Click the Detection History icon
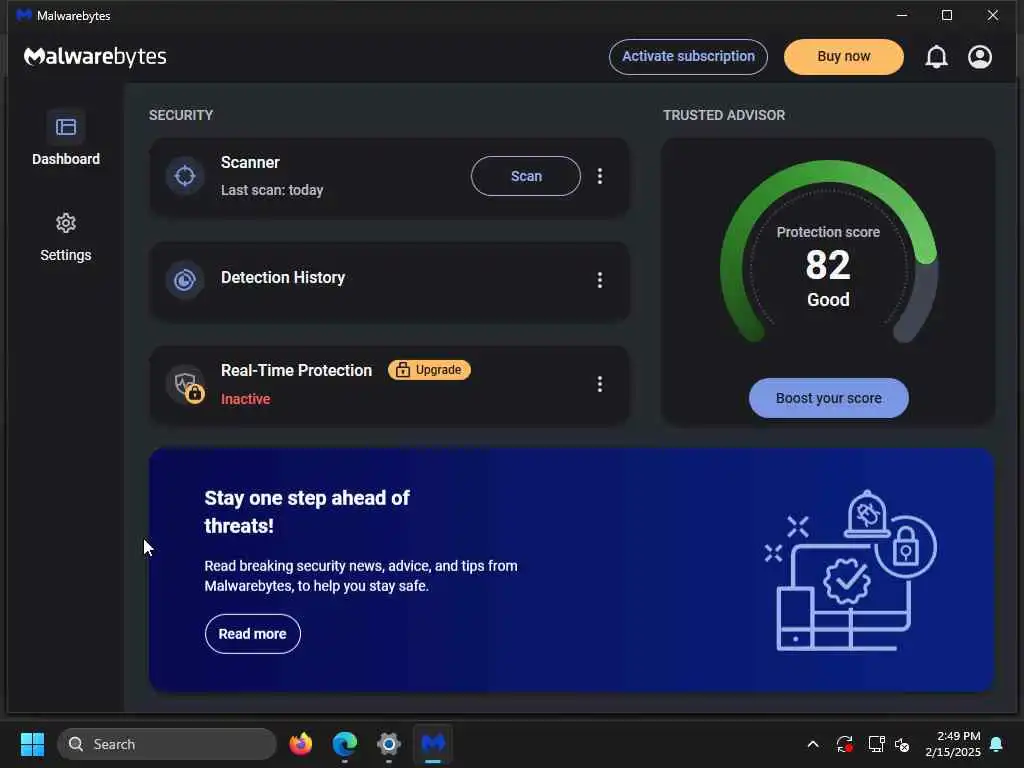Image resolution: width=1024 pixels, height=768 pixels. click(x=185, y=280)
